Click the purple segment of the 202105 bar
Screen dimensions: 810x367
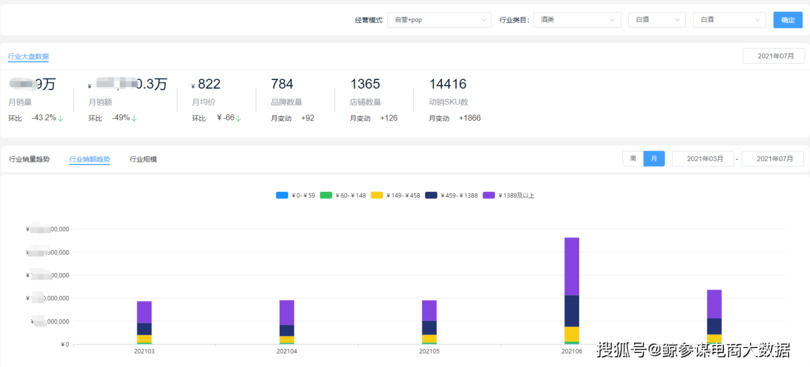click(x=429, y=311)
